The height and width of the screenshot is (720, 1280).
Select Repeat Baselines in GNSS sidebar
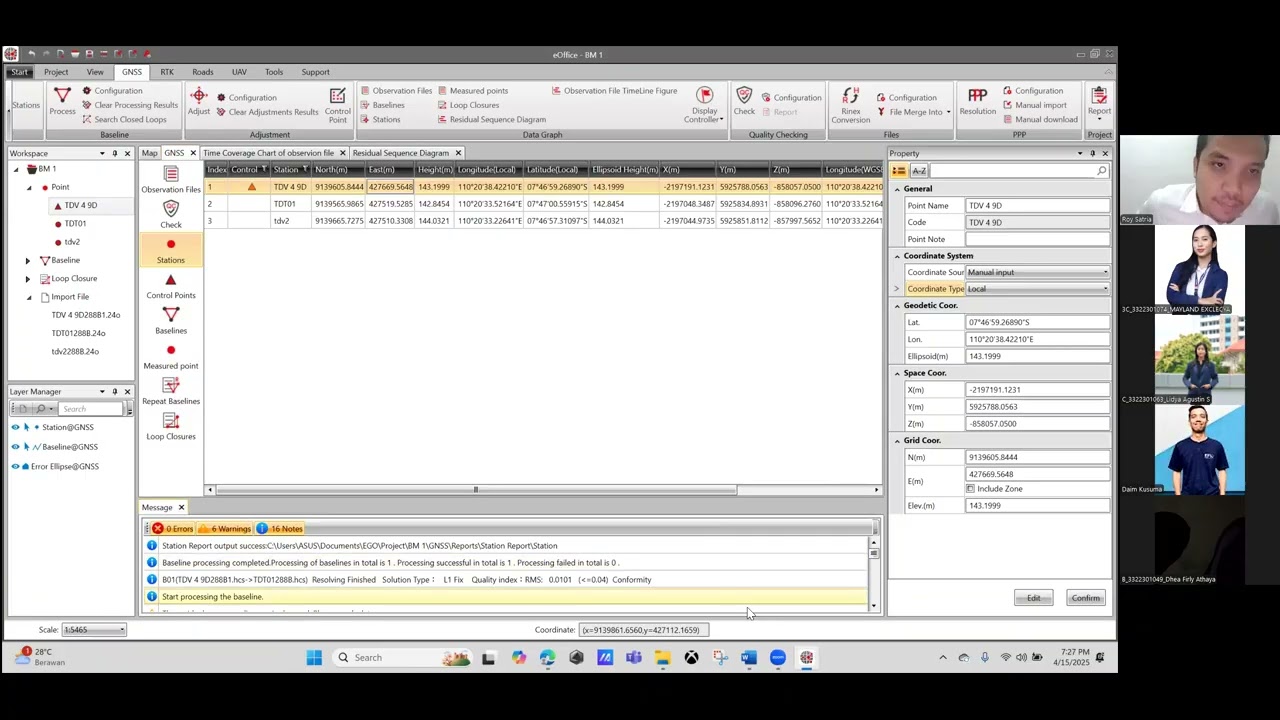(x=171, y=391)
